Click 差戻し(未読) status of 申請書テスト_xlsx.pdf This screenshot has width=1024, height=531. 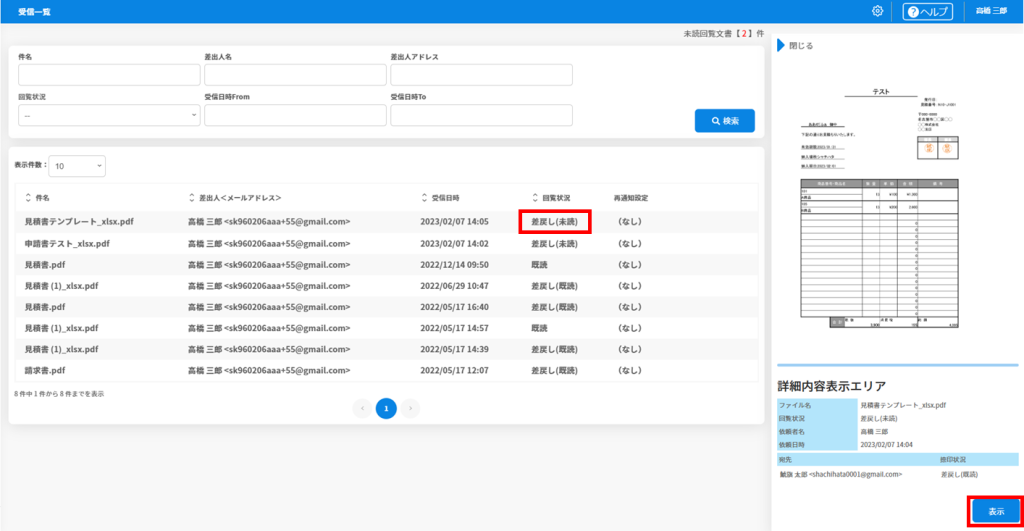point(554,244)
